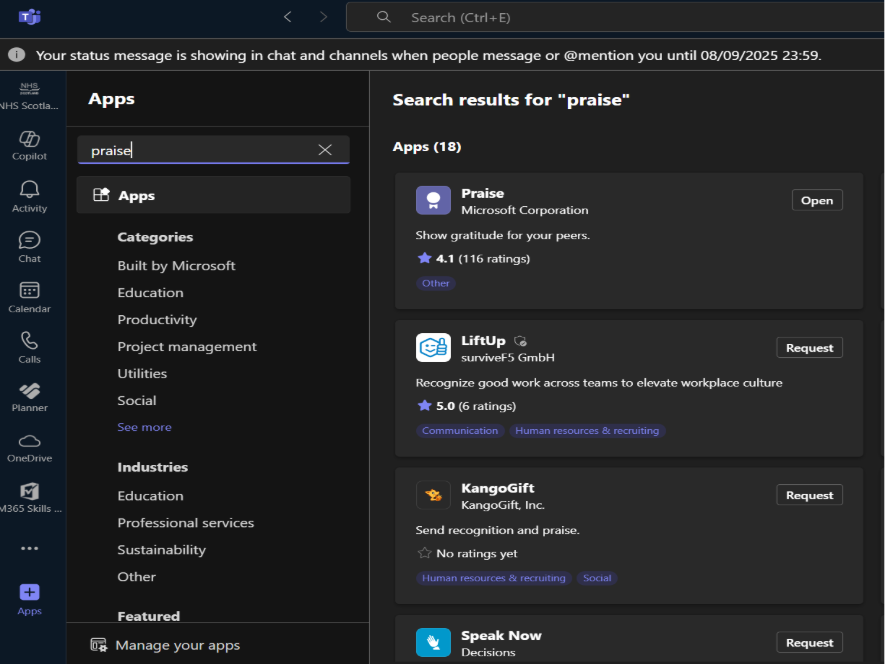Click the KangoGift app icon
Image resolution: width=885 pixels, height=664 pixels.
(x=433, y=495)
